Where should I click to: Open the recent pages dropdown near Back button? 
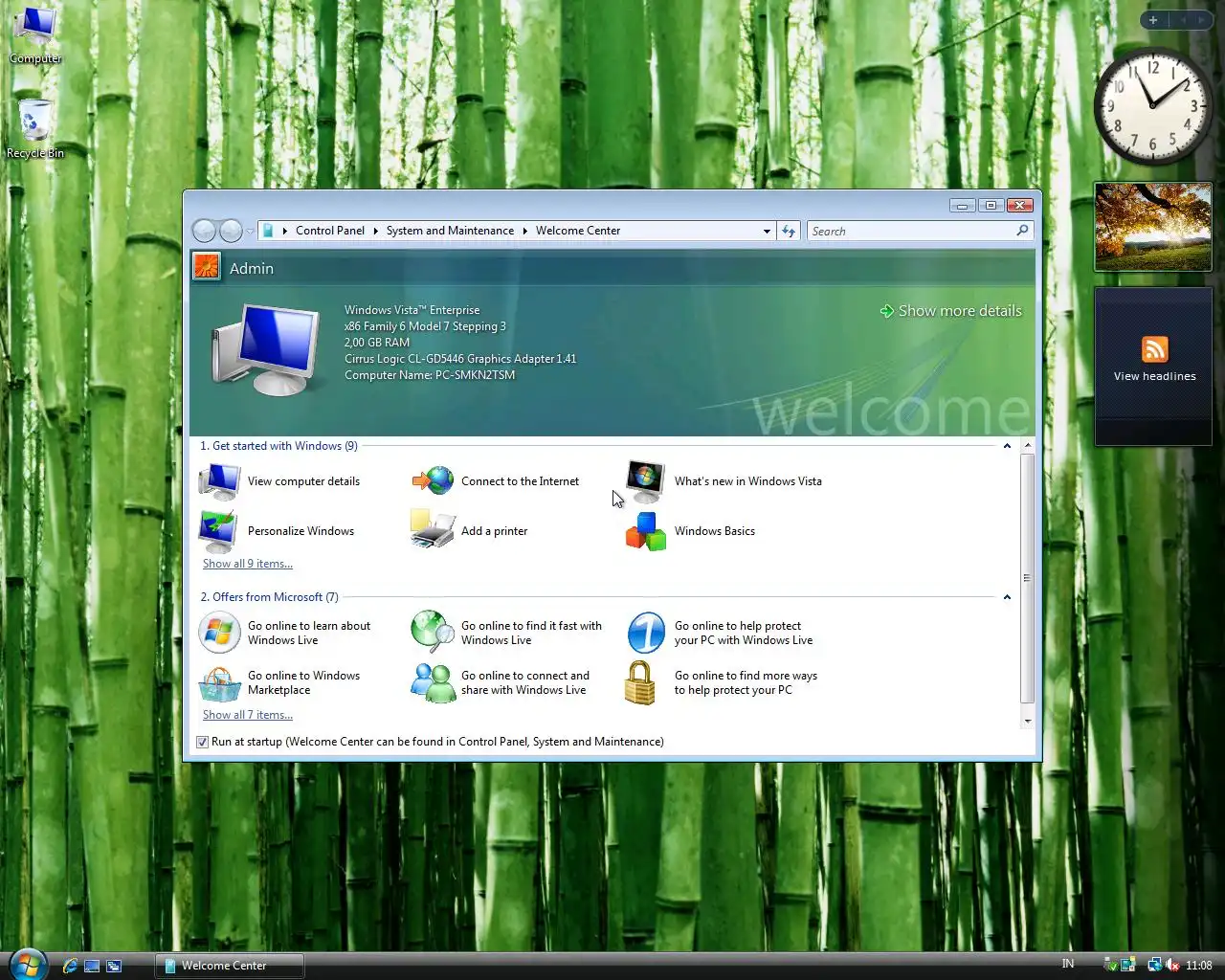(x=250, y=231)
